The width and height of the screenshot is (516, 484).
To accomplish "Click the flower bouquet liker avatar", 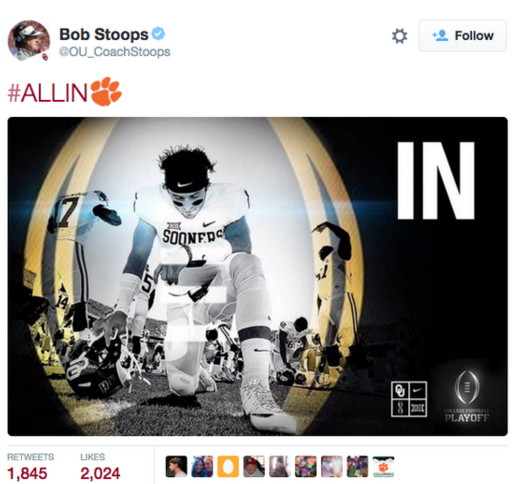I will point(306,466).
